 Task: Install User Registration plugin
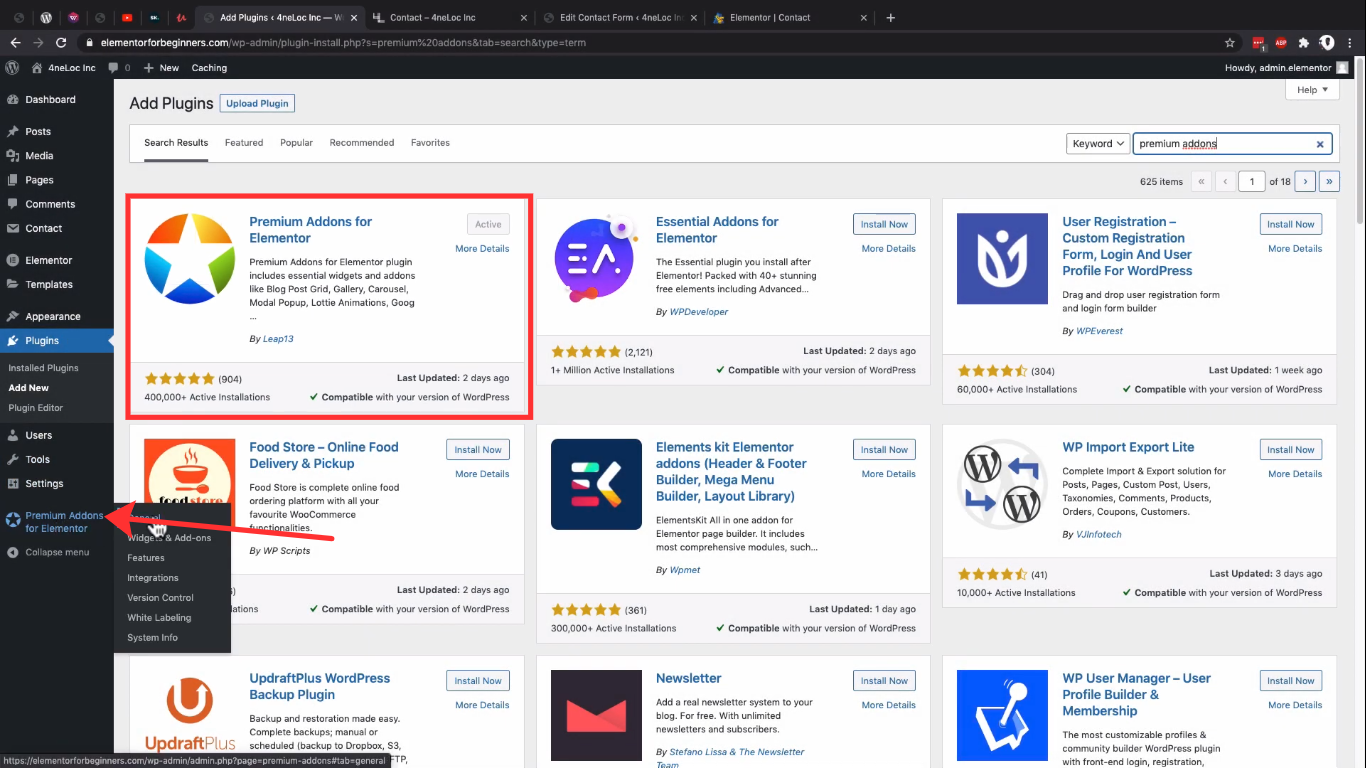pyautogui.click(x=1291, y=224)
